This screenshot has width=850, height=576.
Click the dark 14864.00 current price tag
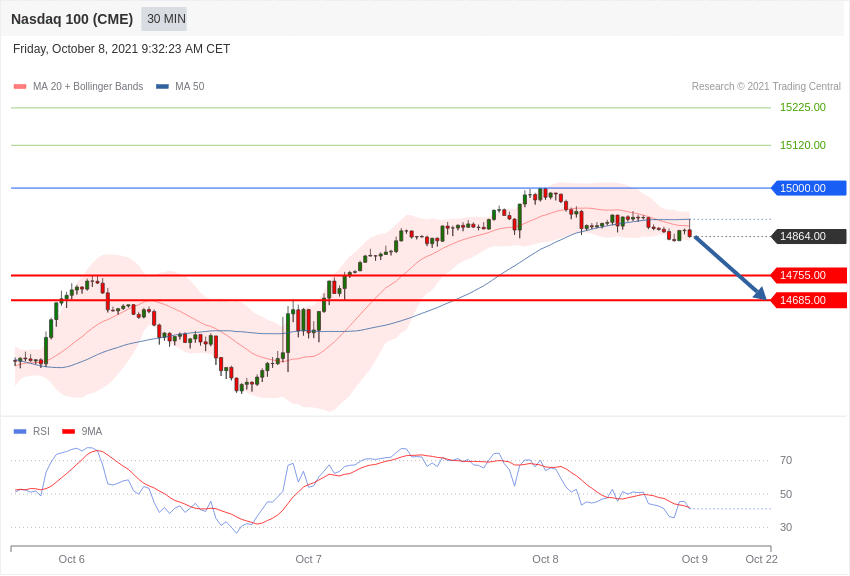(809, 236)
